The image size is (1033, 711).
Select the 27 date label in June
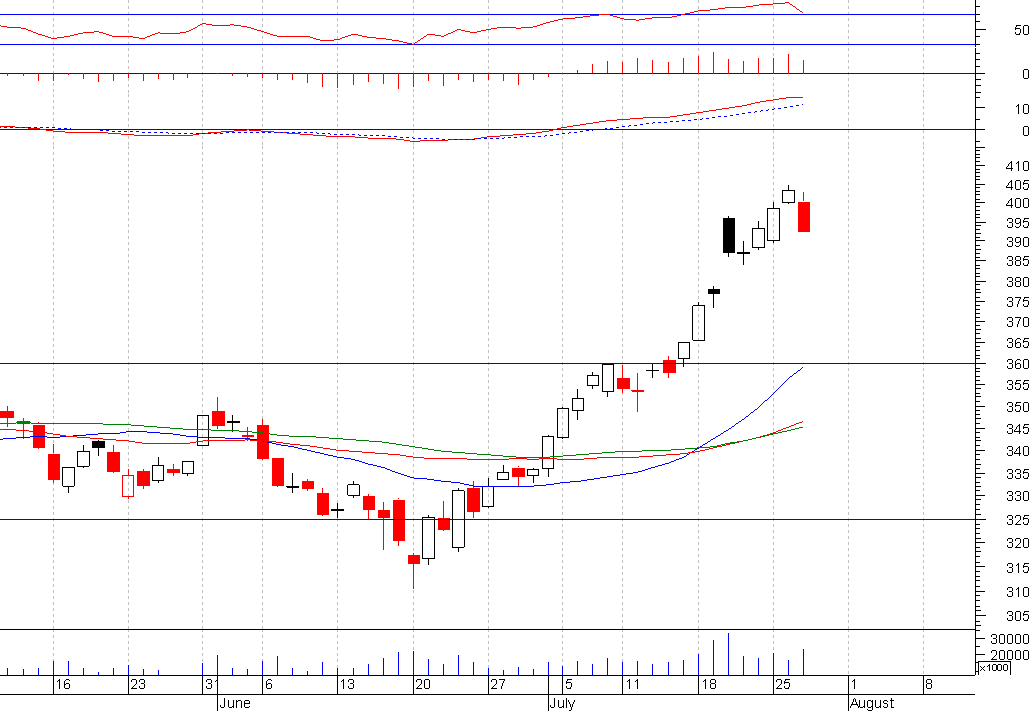497,684
